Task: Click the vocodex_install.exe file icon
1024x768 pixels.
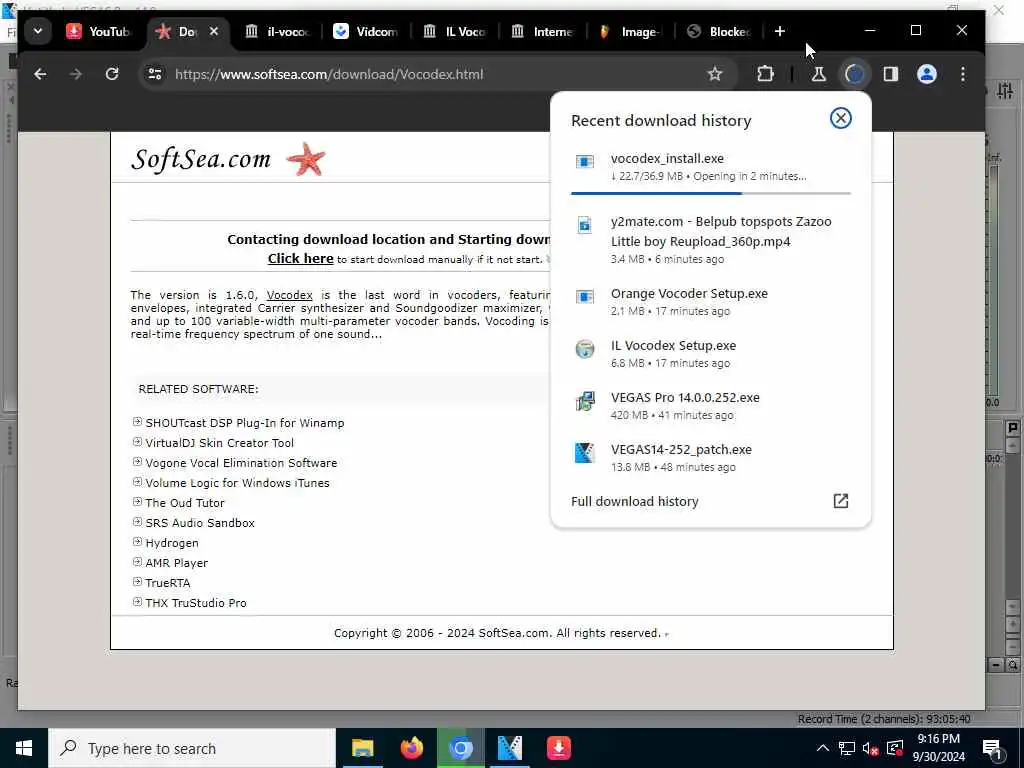Action: point(584,161)
